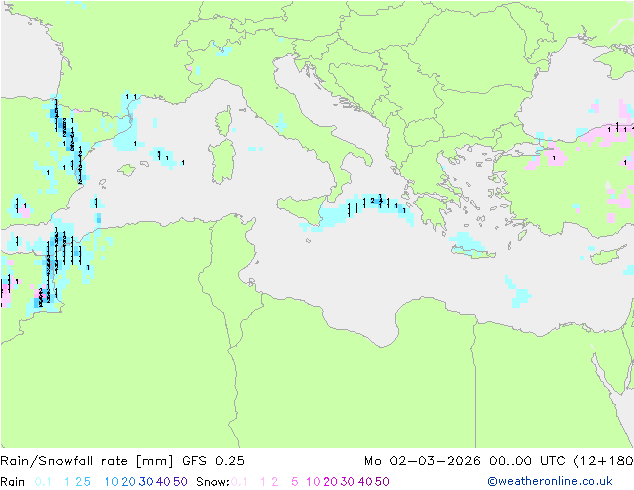Viewport: 634px width, 490px height.
Task: Choose the Snow 50 legend value
Action: [x=382, y=482]
